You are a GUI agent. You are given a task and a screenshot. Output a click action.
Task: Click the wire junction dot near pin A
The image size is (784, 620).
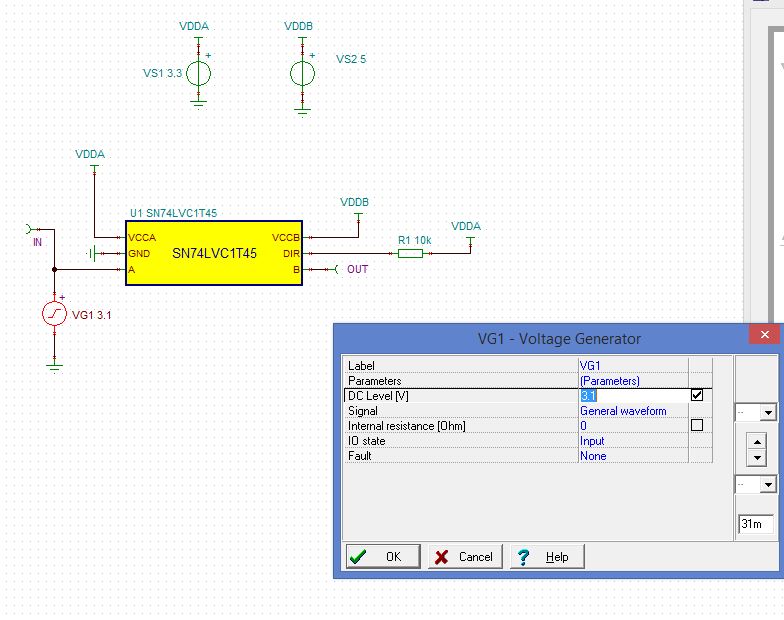pyautogui.click(x=54, y=270)
